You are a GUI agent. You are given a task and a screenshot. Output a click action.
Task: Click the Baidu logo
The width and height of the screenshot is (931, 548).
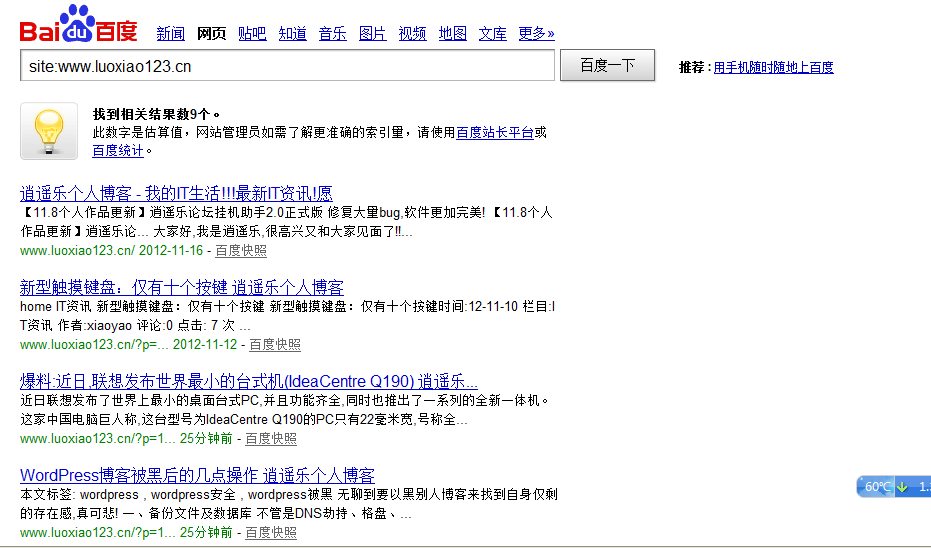tap(78, 24)
